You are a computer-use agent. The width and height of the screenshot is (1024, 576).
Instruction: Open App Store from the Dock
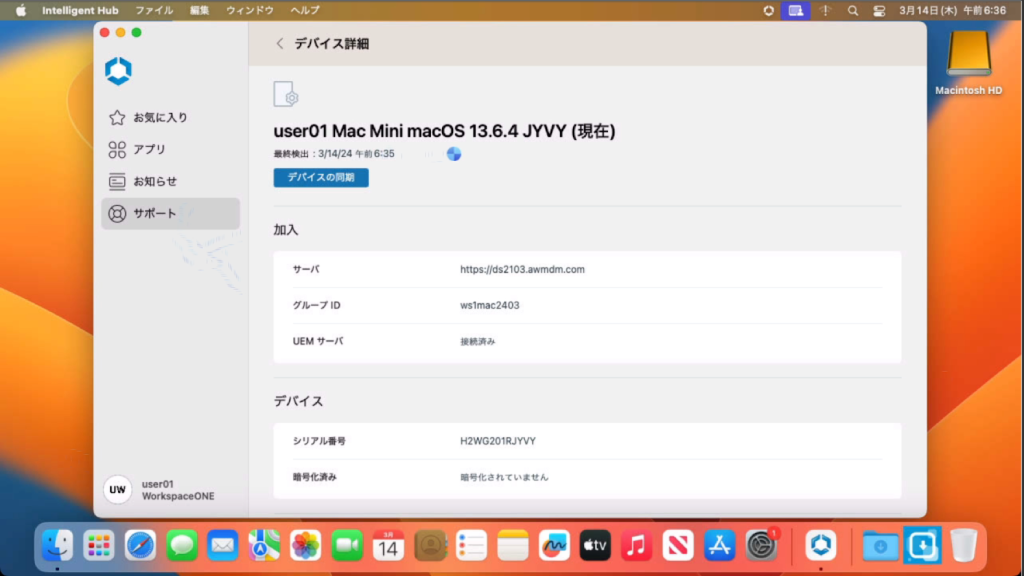point(719,545)
